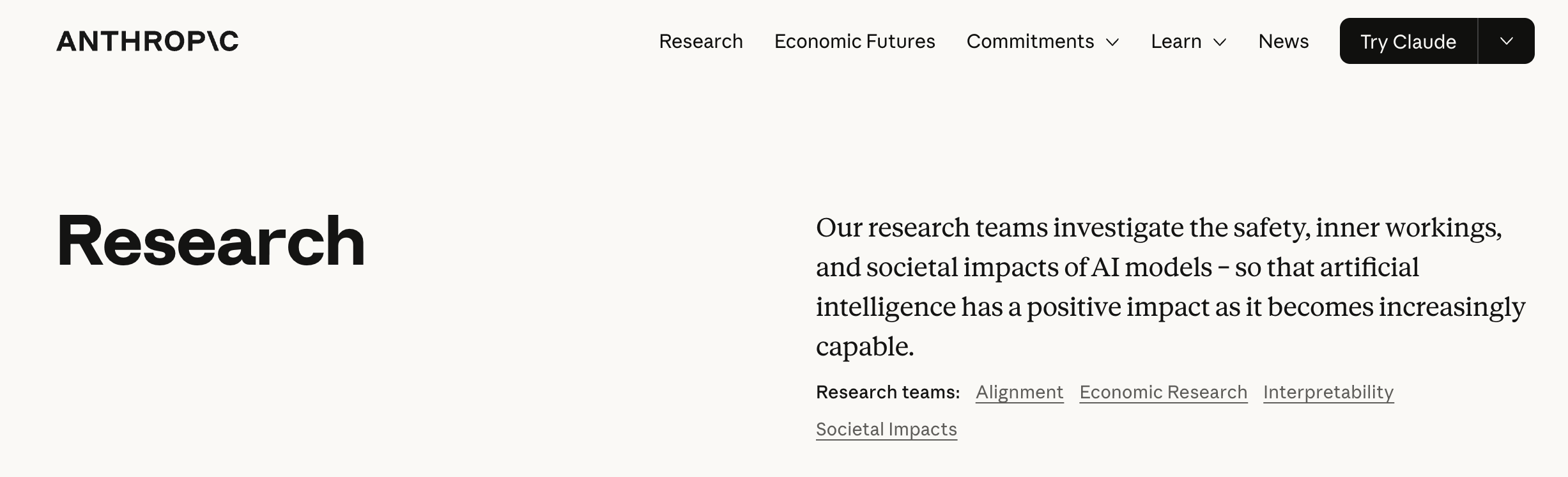Image resolution: width=1568 pixels, height=477 pixels.
Task: Click the Anthropic logo
Action: [x=147, y=42]
